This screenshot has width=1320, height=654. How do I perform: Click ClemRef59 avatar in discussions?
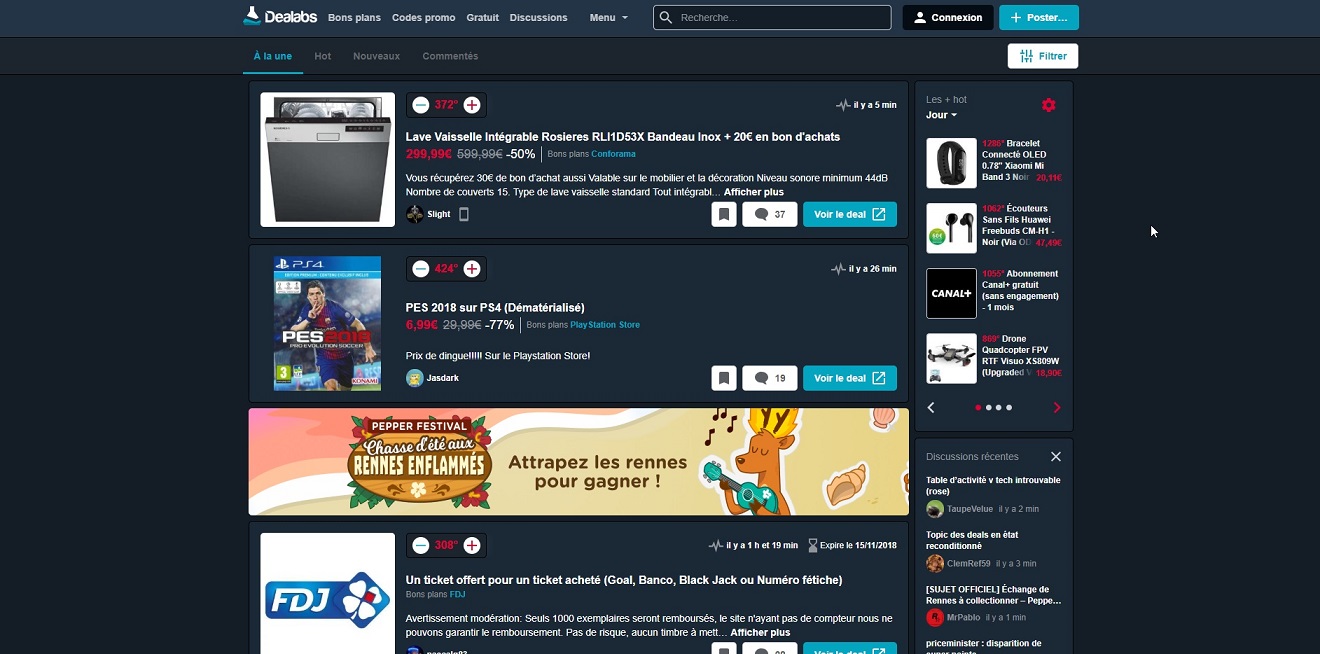click(x=935, y=563)
